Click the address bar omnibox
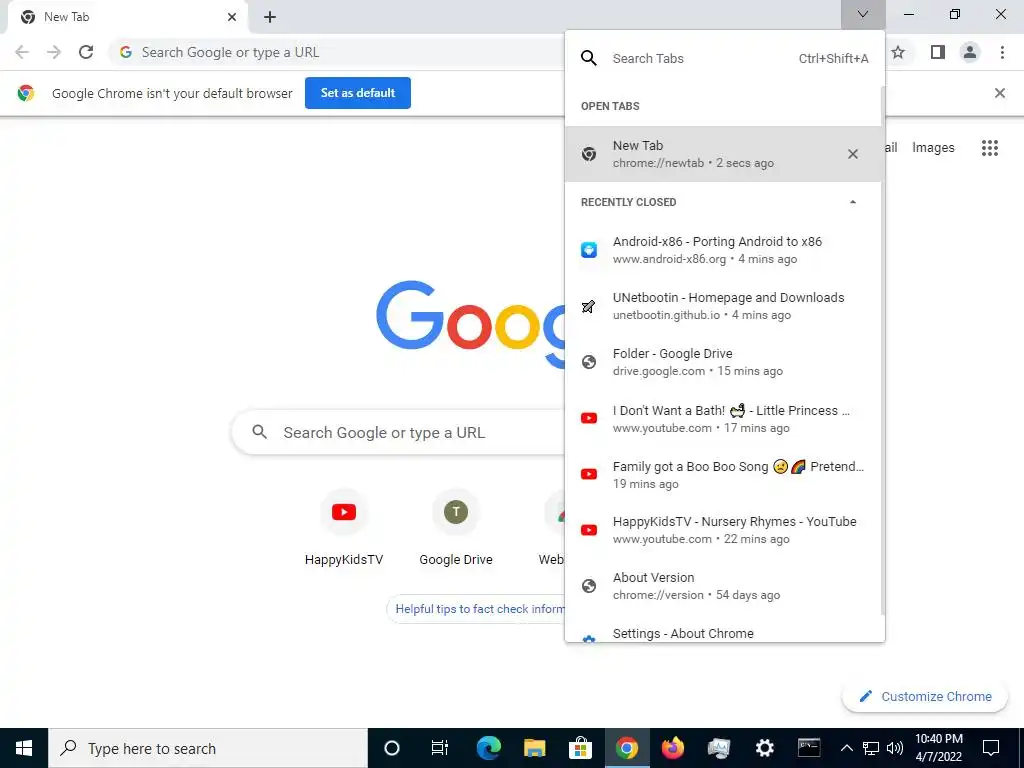 point(336,52)
